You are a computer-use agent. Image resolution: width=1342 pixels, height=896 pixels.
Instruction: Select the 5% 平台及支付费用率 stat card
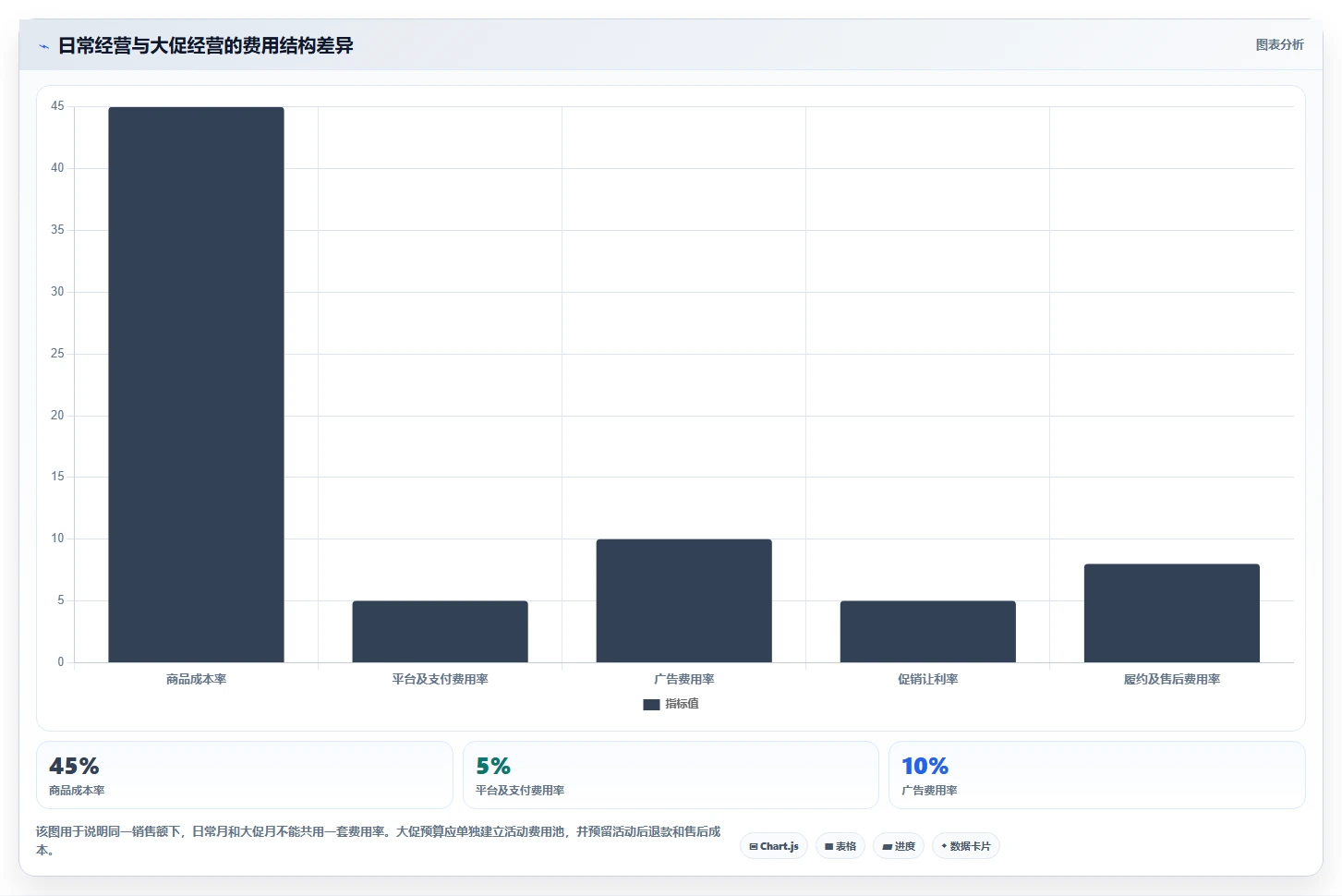coord(671,775)
